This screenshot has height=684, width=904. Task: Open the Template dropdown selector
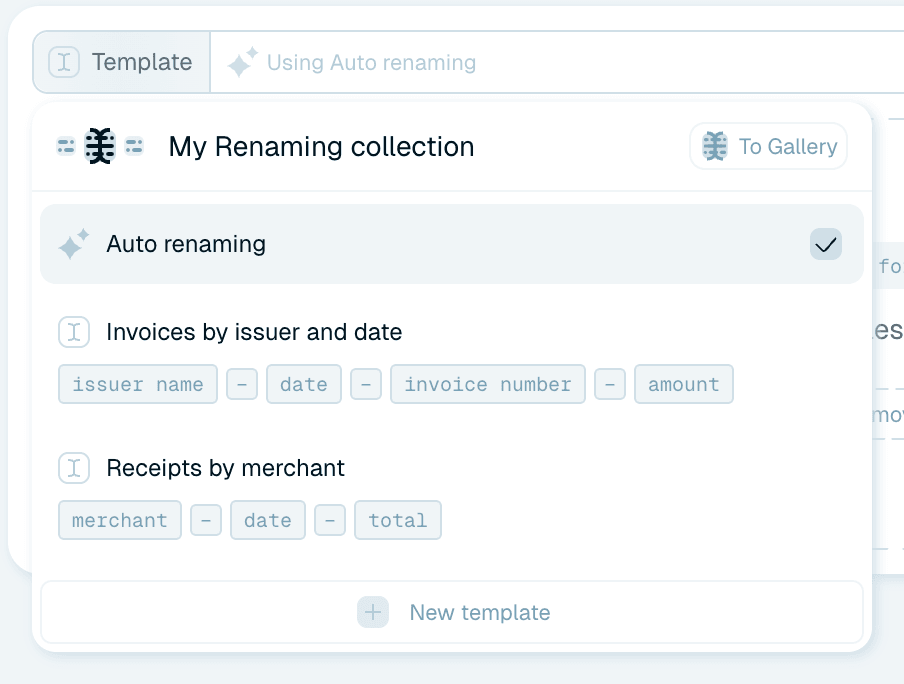122,62
